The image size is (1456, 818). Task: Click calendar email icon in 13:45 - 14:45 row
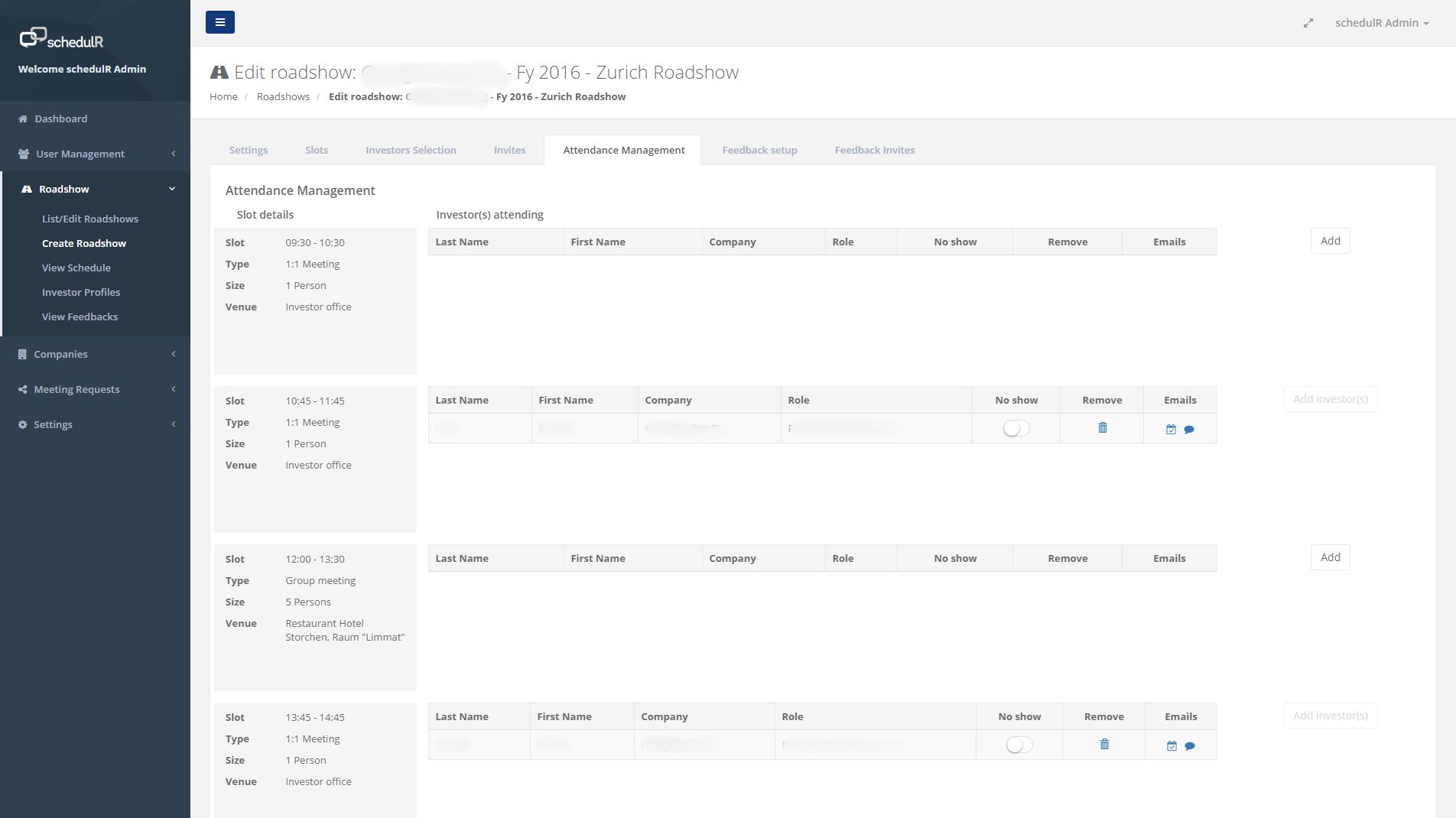click(1172, 746)
